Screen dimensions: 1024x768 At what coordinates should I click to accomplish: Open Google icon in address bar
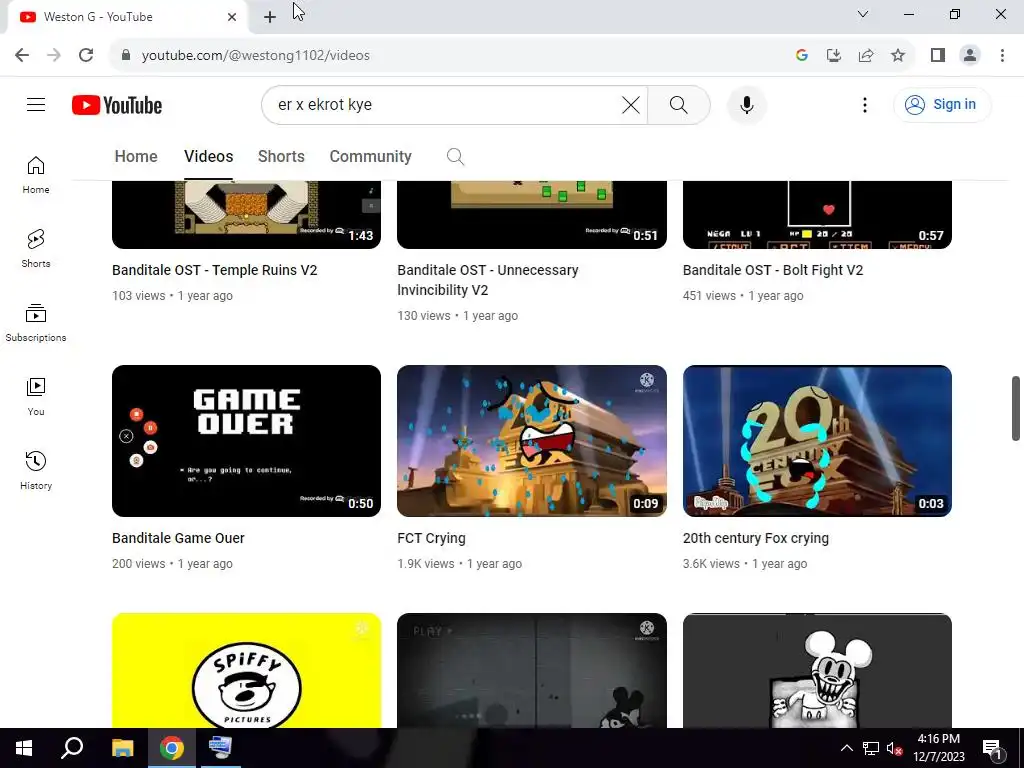[802, 56]
